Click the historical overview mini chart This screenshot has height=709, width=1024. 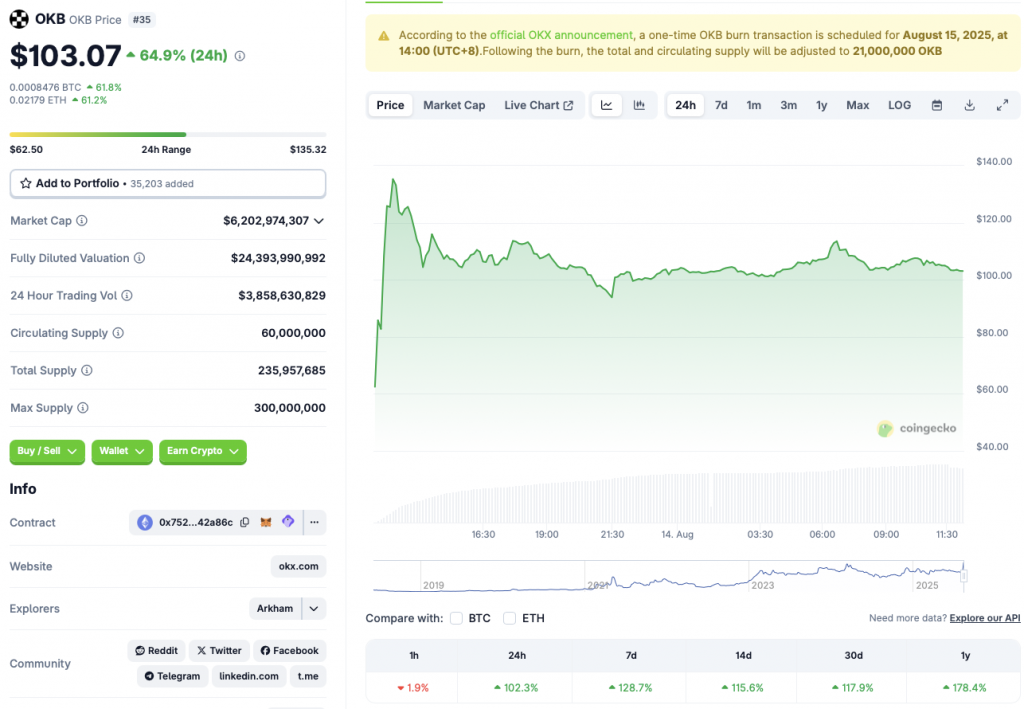pyautogui.click(x=668, y=576)
